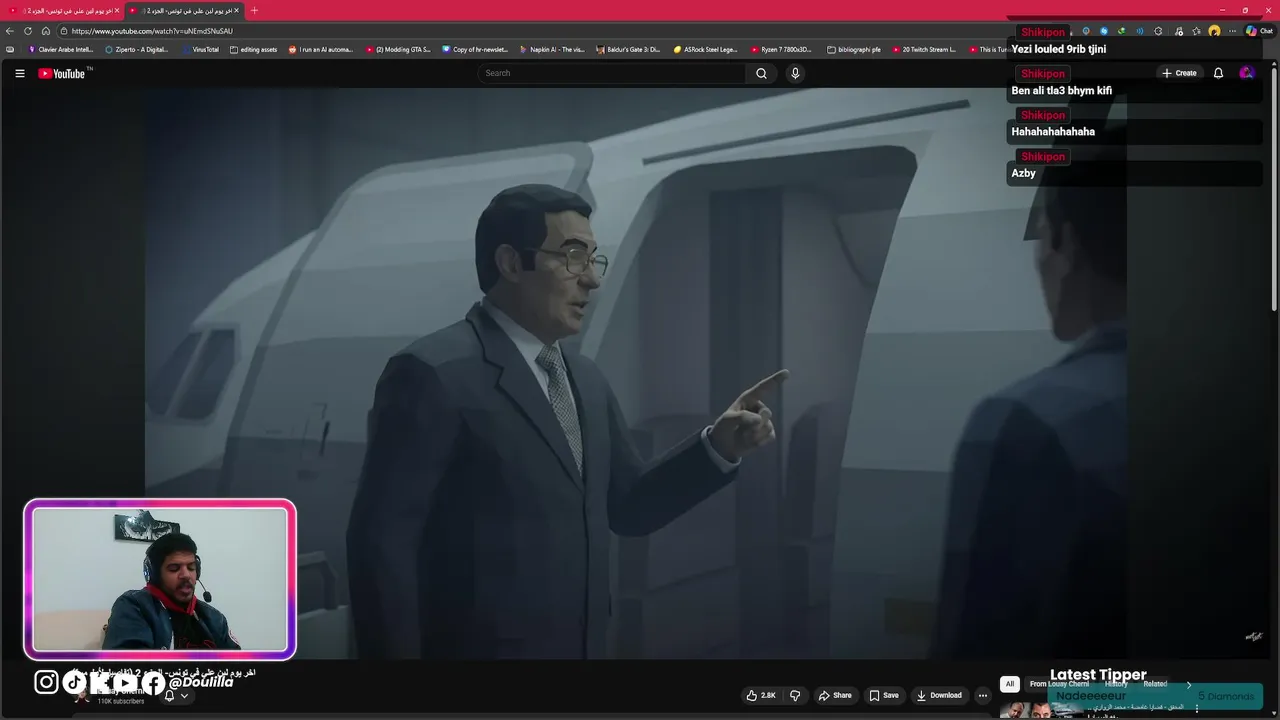Image resolution: width=1280 pixels, height=720 pixels.
Task: Open the bibliographi pfe bookmark folder
Action: click(854, 49)
